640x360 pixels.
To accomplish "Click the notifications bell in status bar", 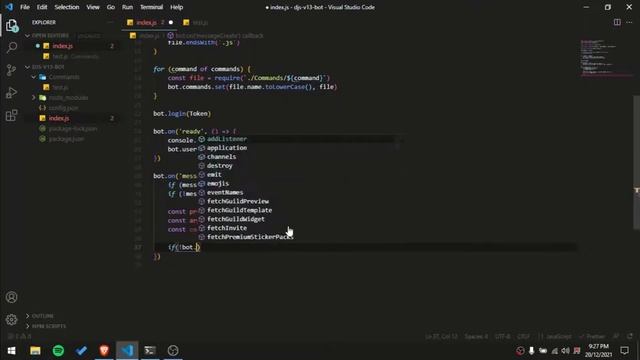I will (x=630, y=336).
